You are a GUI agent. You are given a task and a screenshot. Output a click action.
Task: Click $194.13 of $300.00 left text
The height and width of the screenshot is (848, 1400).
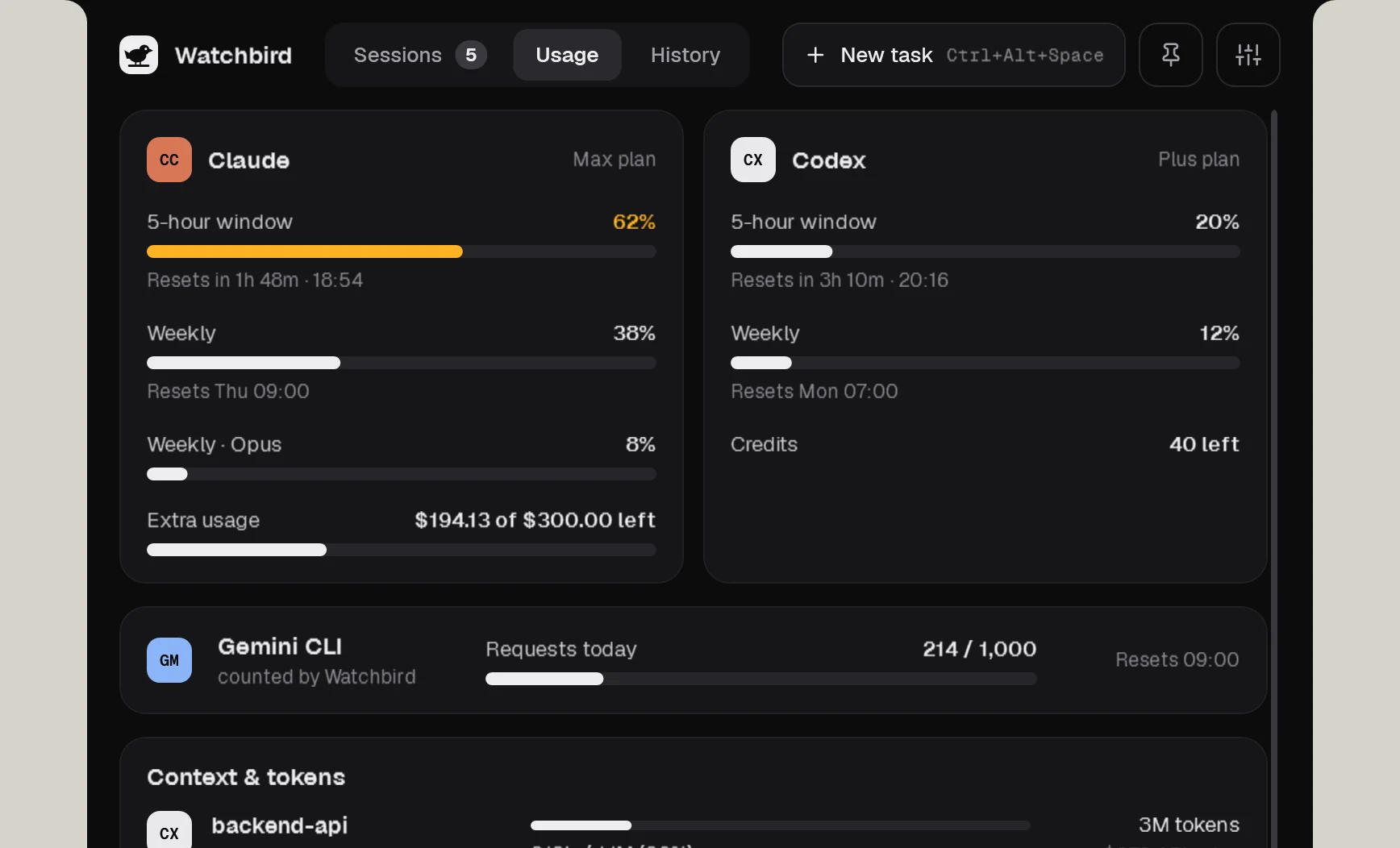(535, 520)
